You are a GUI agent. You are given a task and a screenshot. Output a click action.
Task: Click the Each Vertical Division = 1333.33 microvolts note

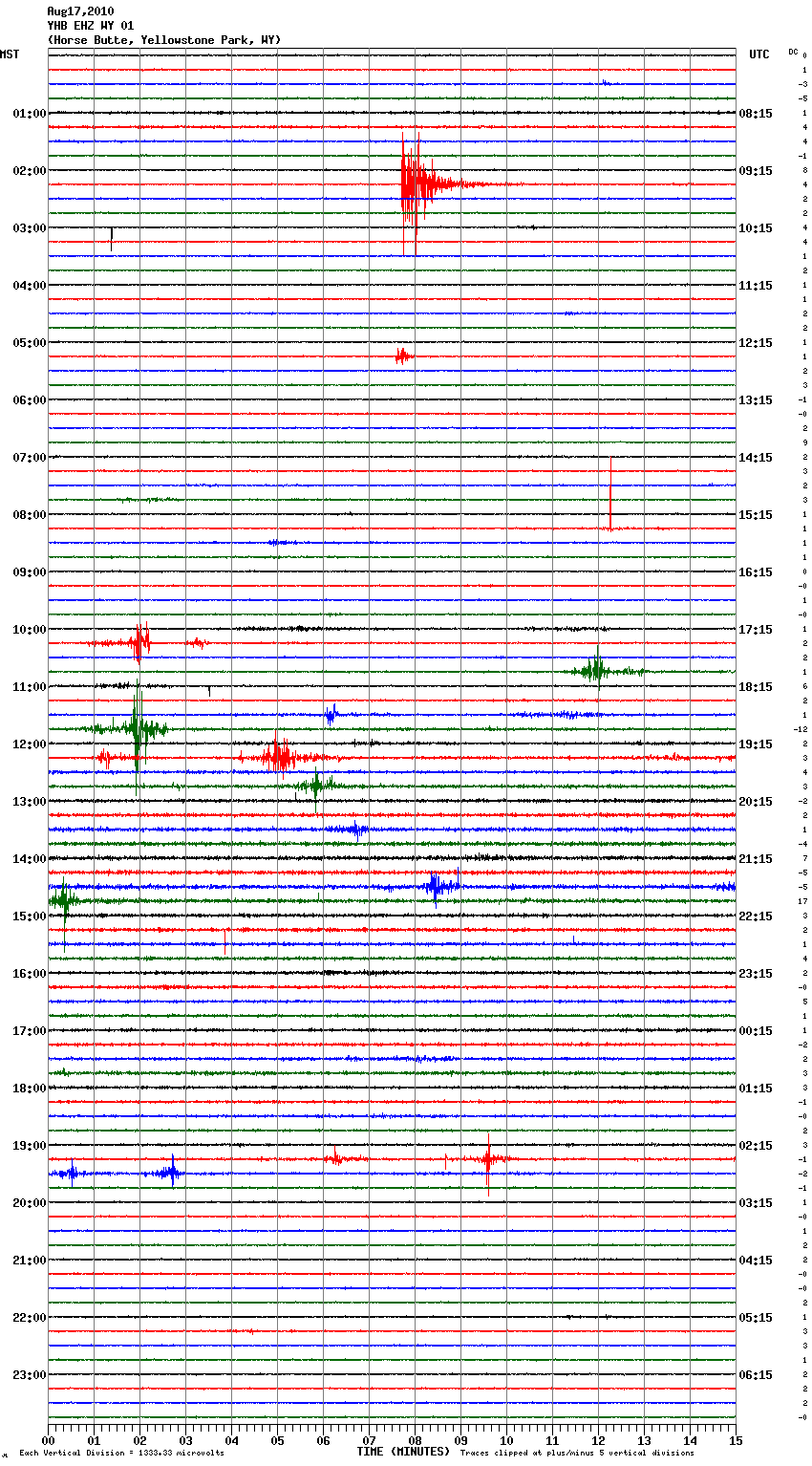121,1454
